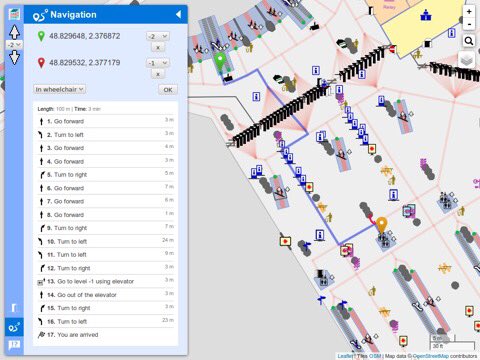The height and width of the screenshot is (360, 480).
Task: Open the notes/feedback tab at sidebar bottom
Action: 14,345
